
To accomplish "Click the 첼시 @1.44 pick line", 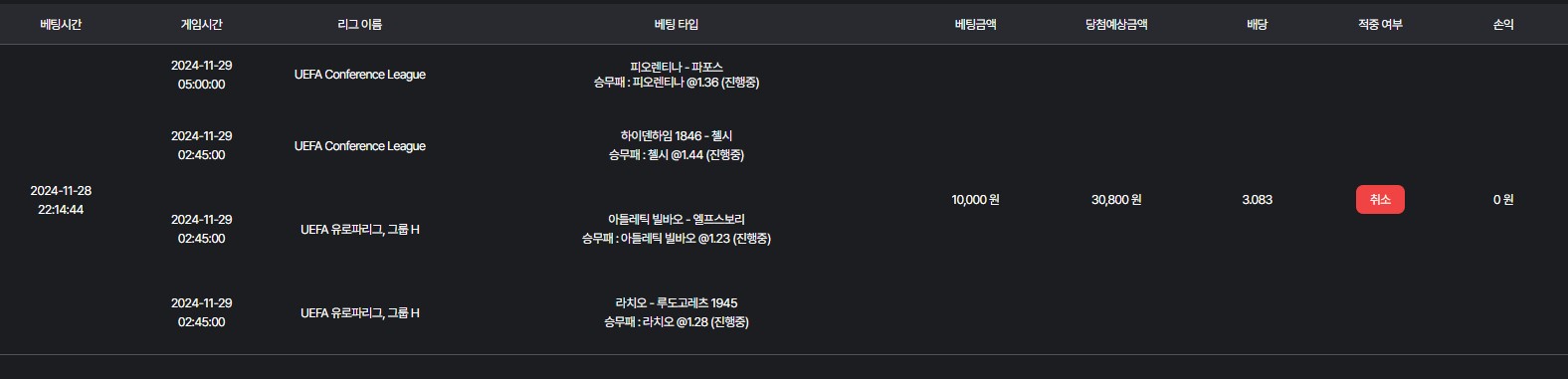I will tap(677, 155).
